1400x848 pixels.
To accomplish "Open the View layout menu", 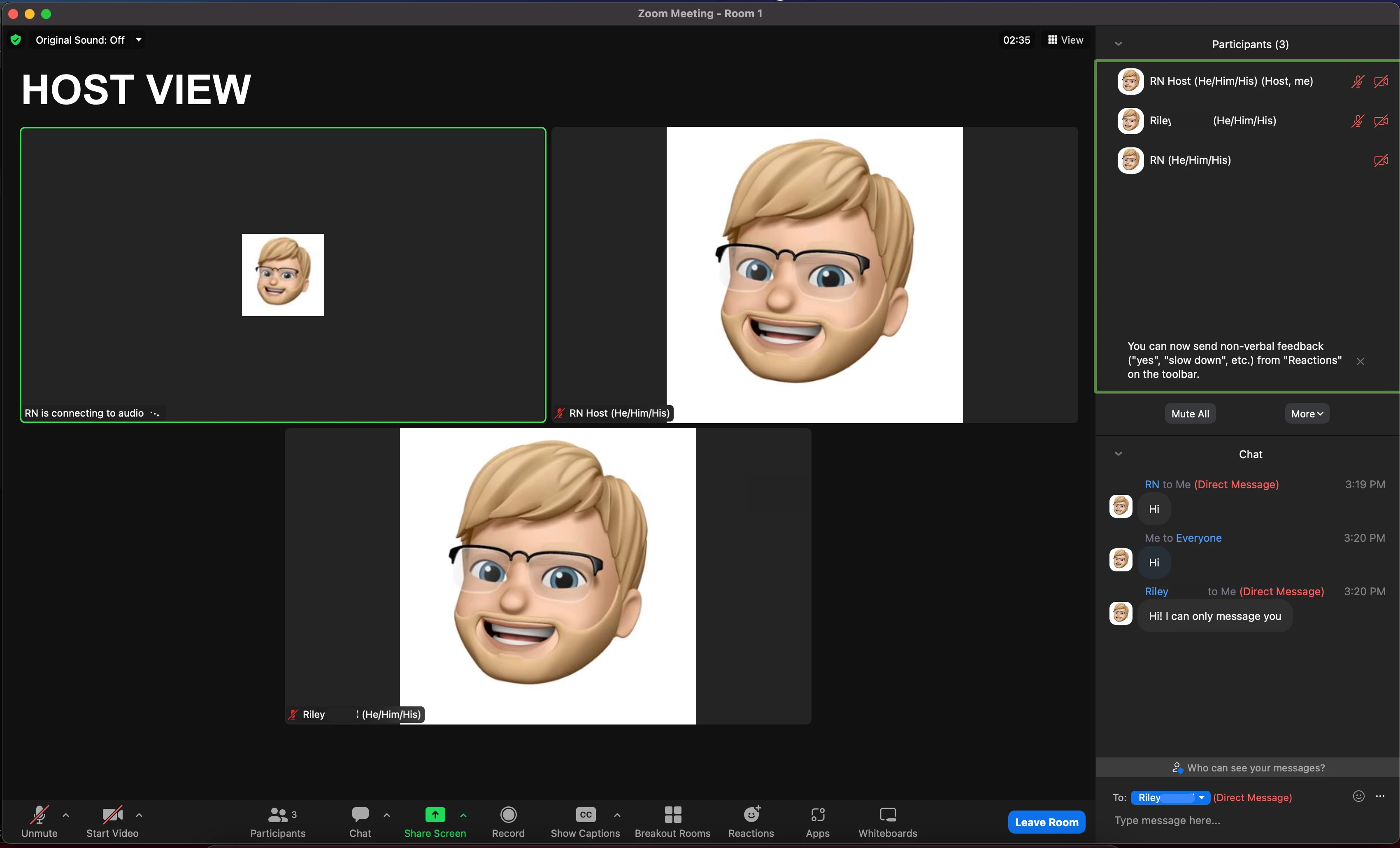I will 1065,40.
